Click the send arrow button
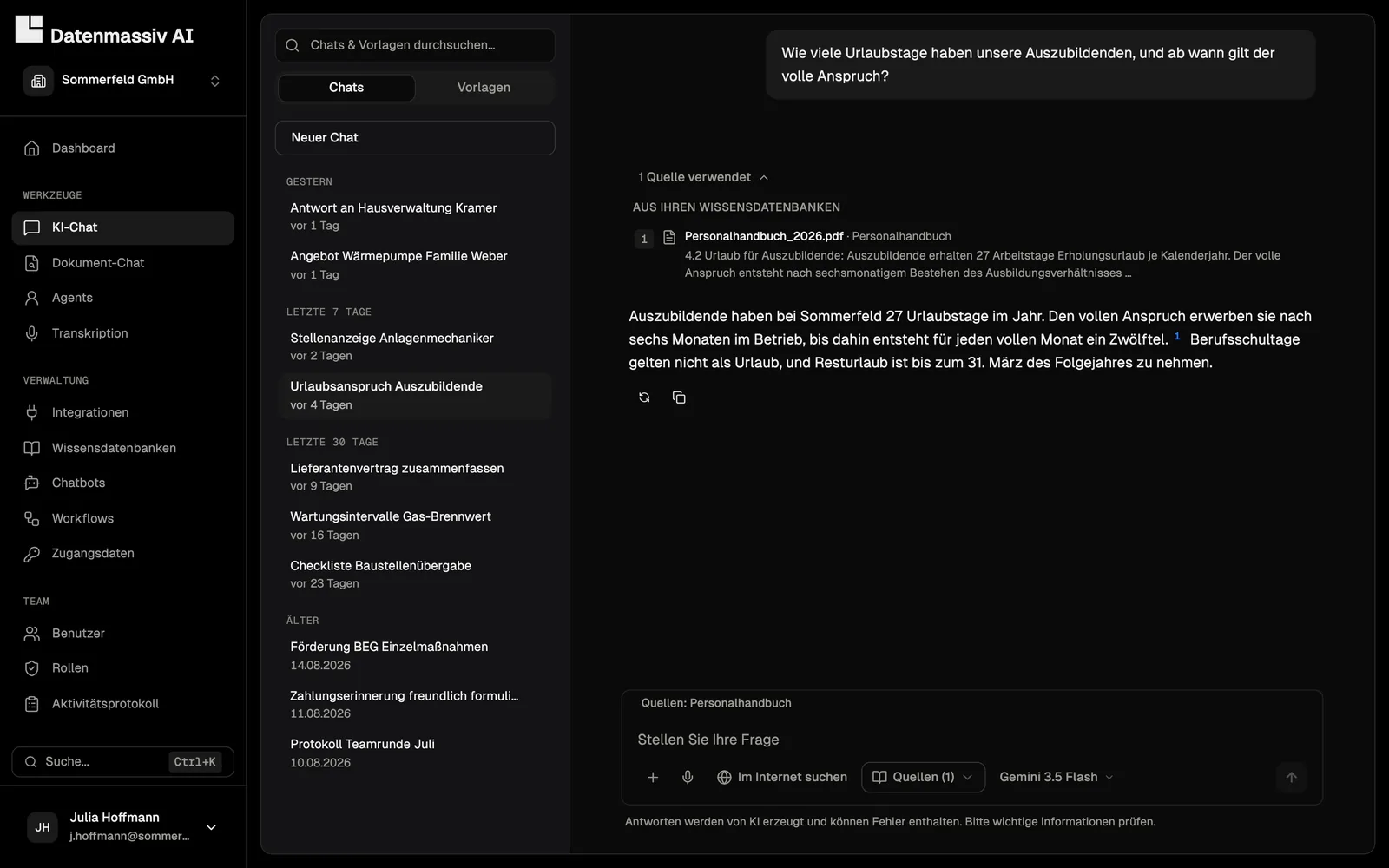Screen dimensions: 1389x868 pos(1291,778)
